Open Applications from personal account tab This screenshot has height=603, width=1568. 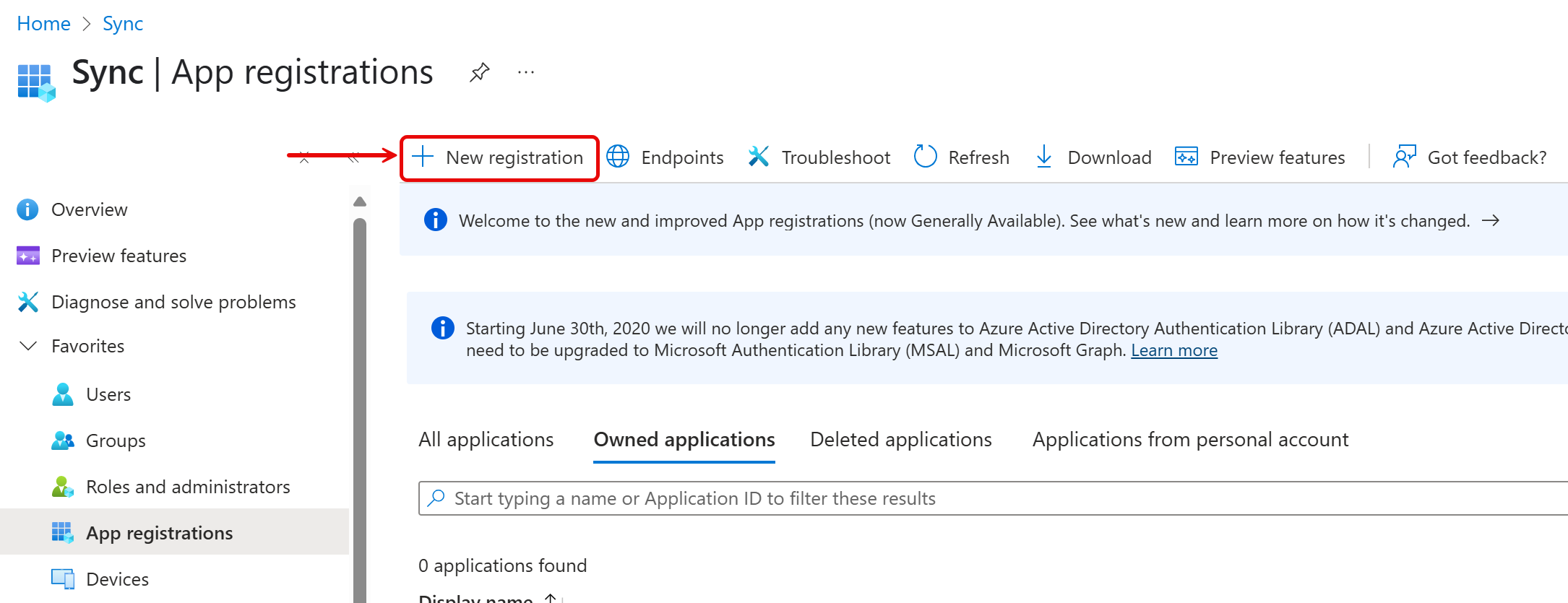(1190, 439)
